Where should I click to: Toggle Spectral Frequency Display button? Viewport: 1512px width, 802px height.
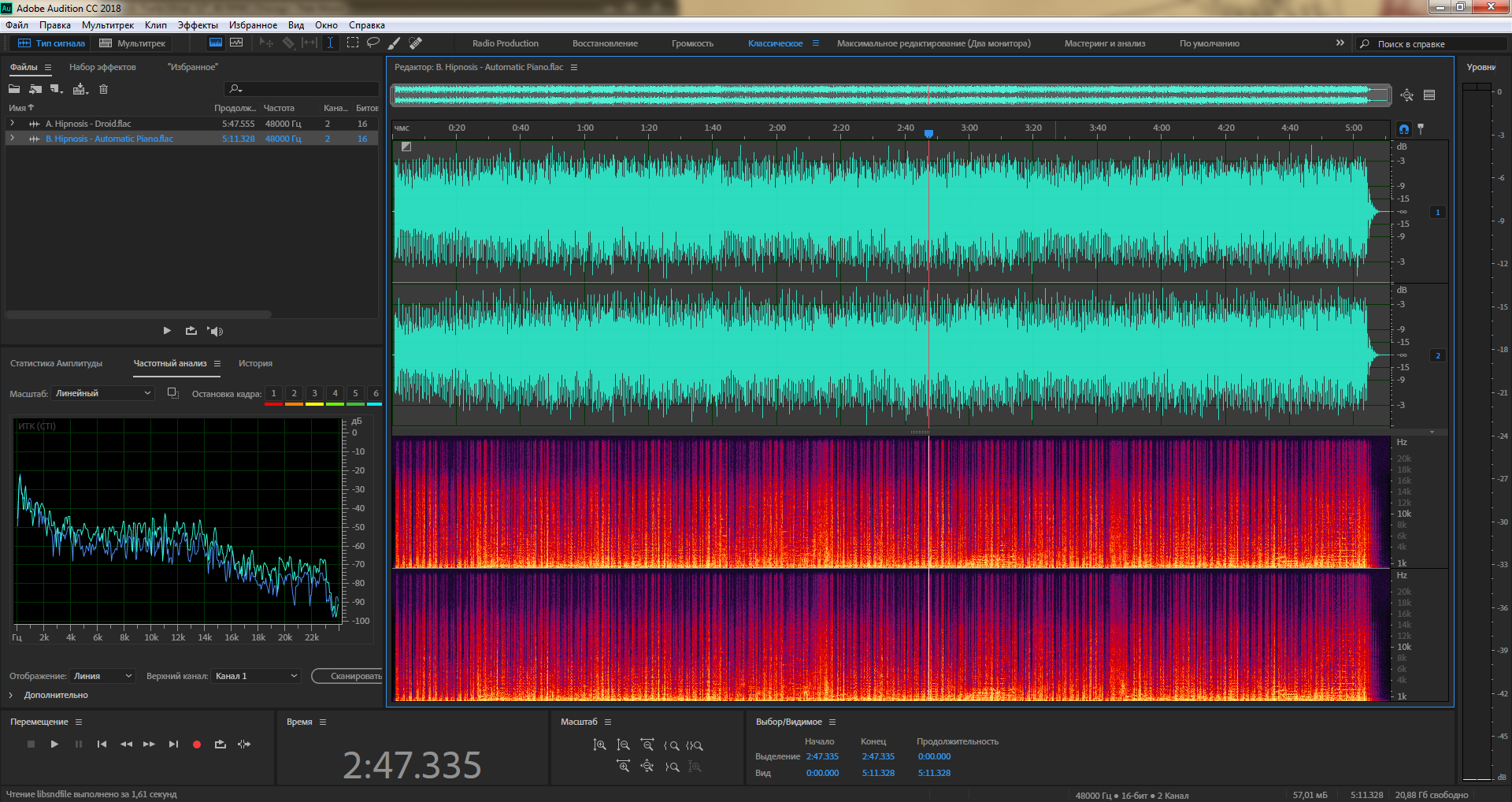[x=215, y=43]
